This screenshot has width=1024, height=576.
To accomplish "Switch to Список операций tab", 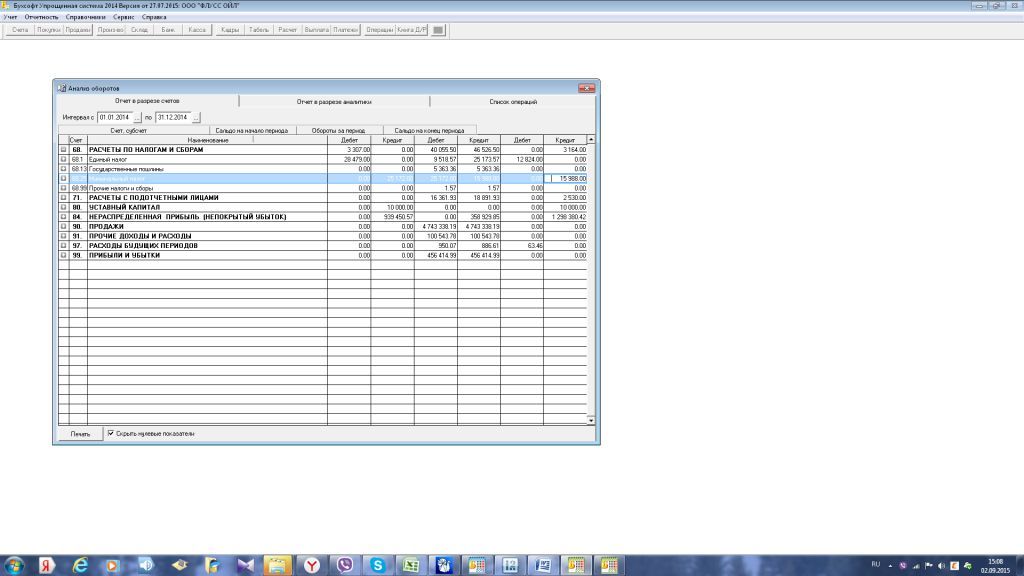I will tap(512, 102).
